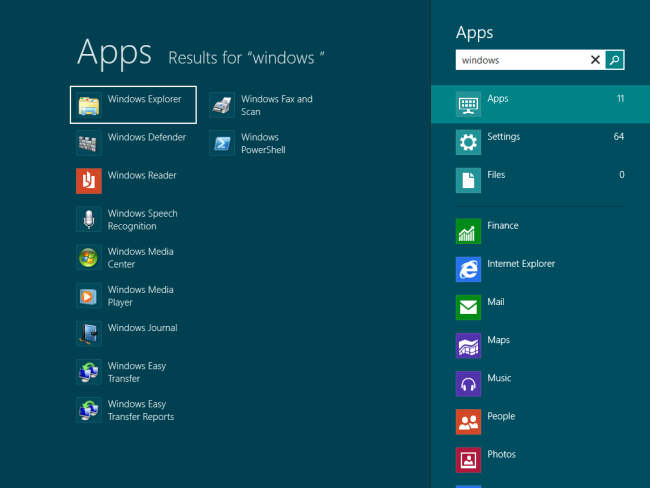Viewport: 650px width, 488px height.
Task: Click the Files document icon
Action: click(x=468, y=180)
